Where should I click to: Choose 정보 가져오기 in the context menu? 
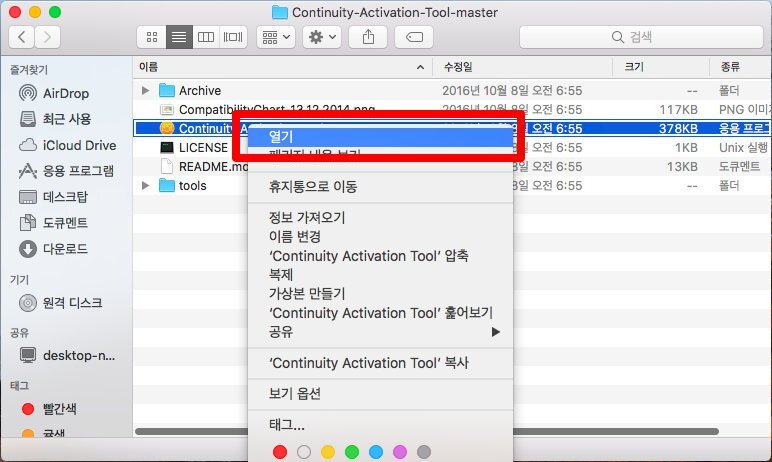380,217
